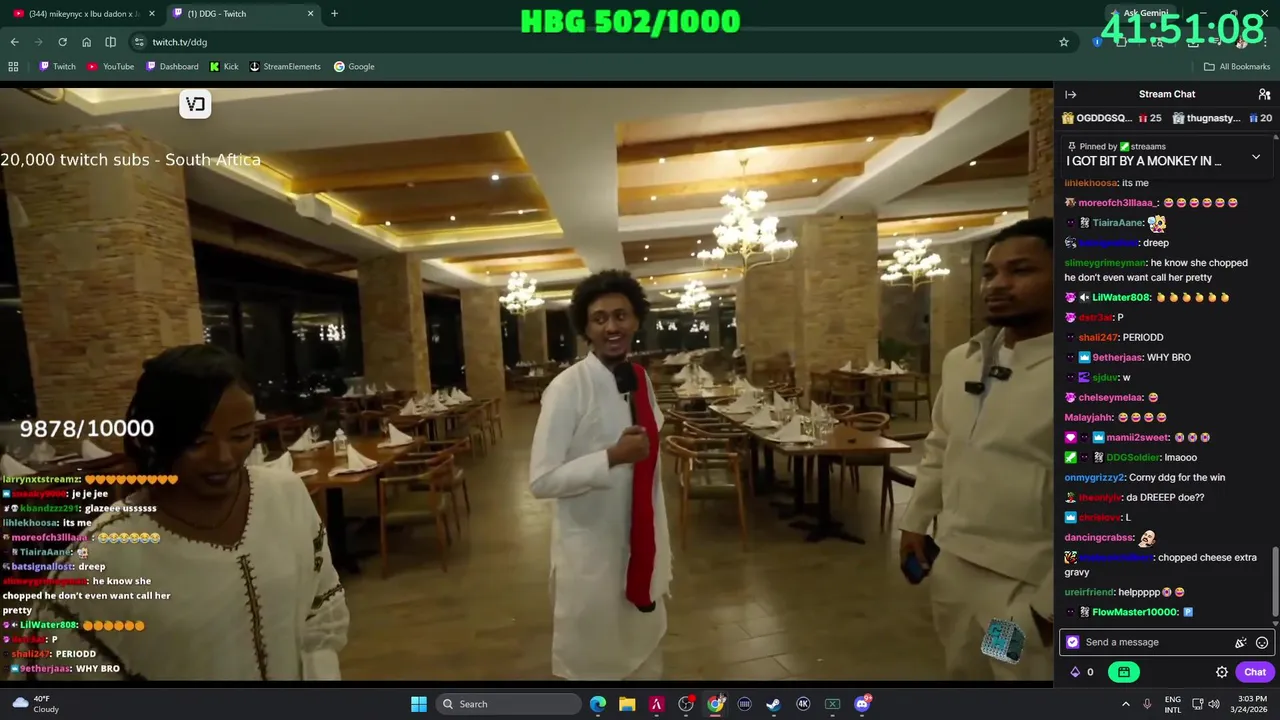Viewport: 1280px width, 720px height.
Task: Open the Dashboard bookmark
Action: coord(172,66)
